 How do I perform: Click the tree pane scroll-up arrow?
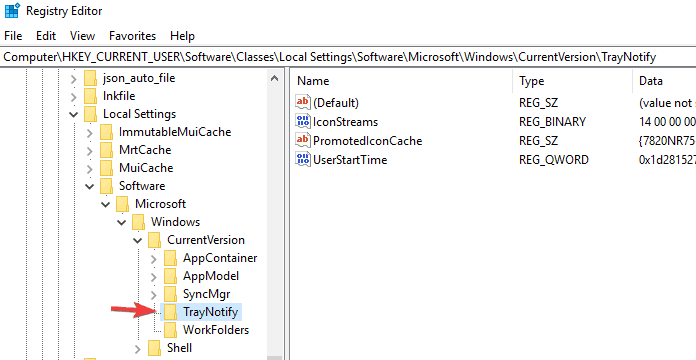(x=274, y=79)
